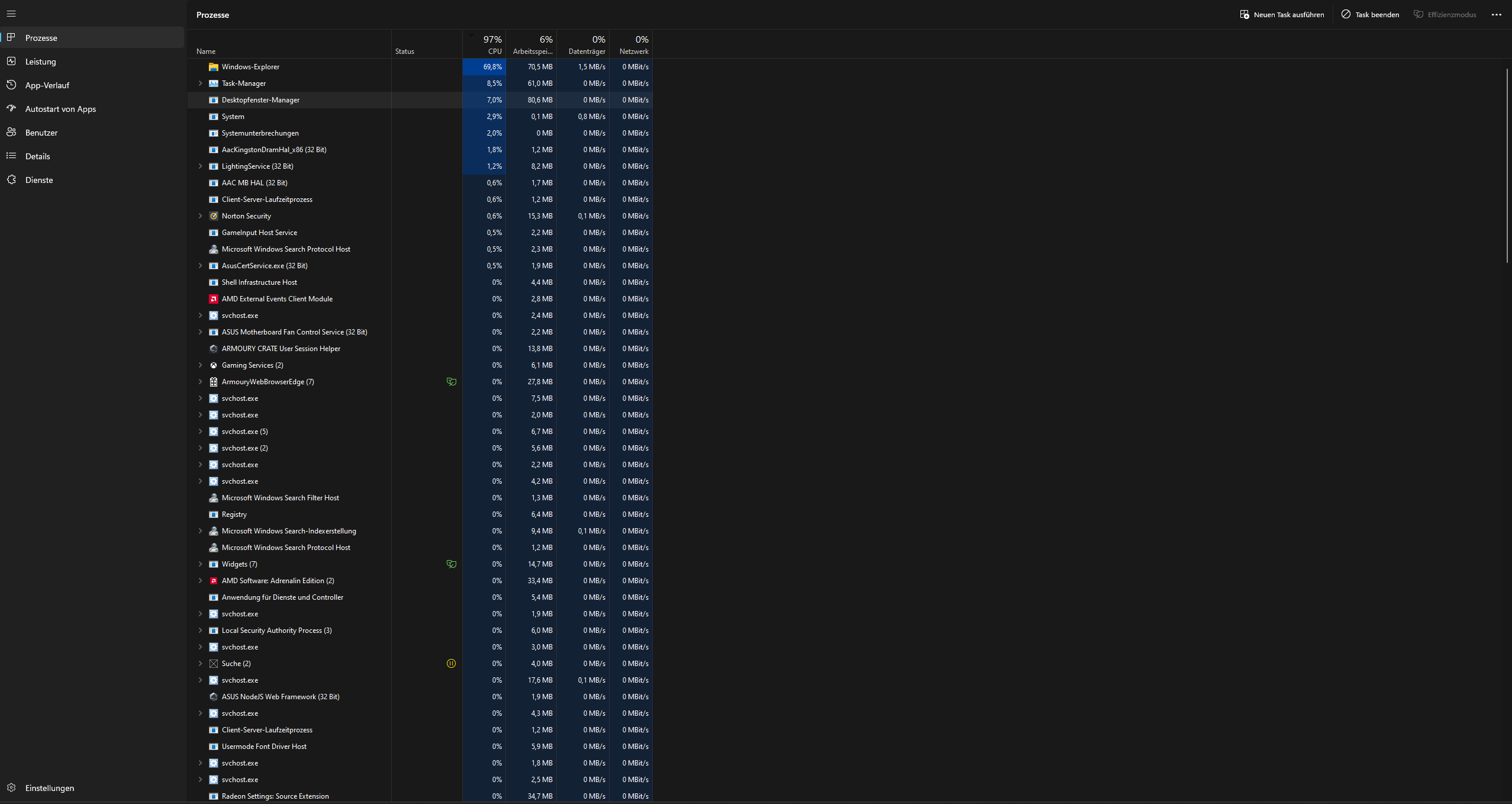Click the vertical scrollbar on right
Viewport: 1512px width, 804px height.
1507,166
